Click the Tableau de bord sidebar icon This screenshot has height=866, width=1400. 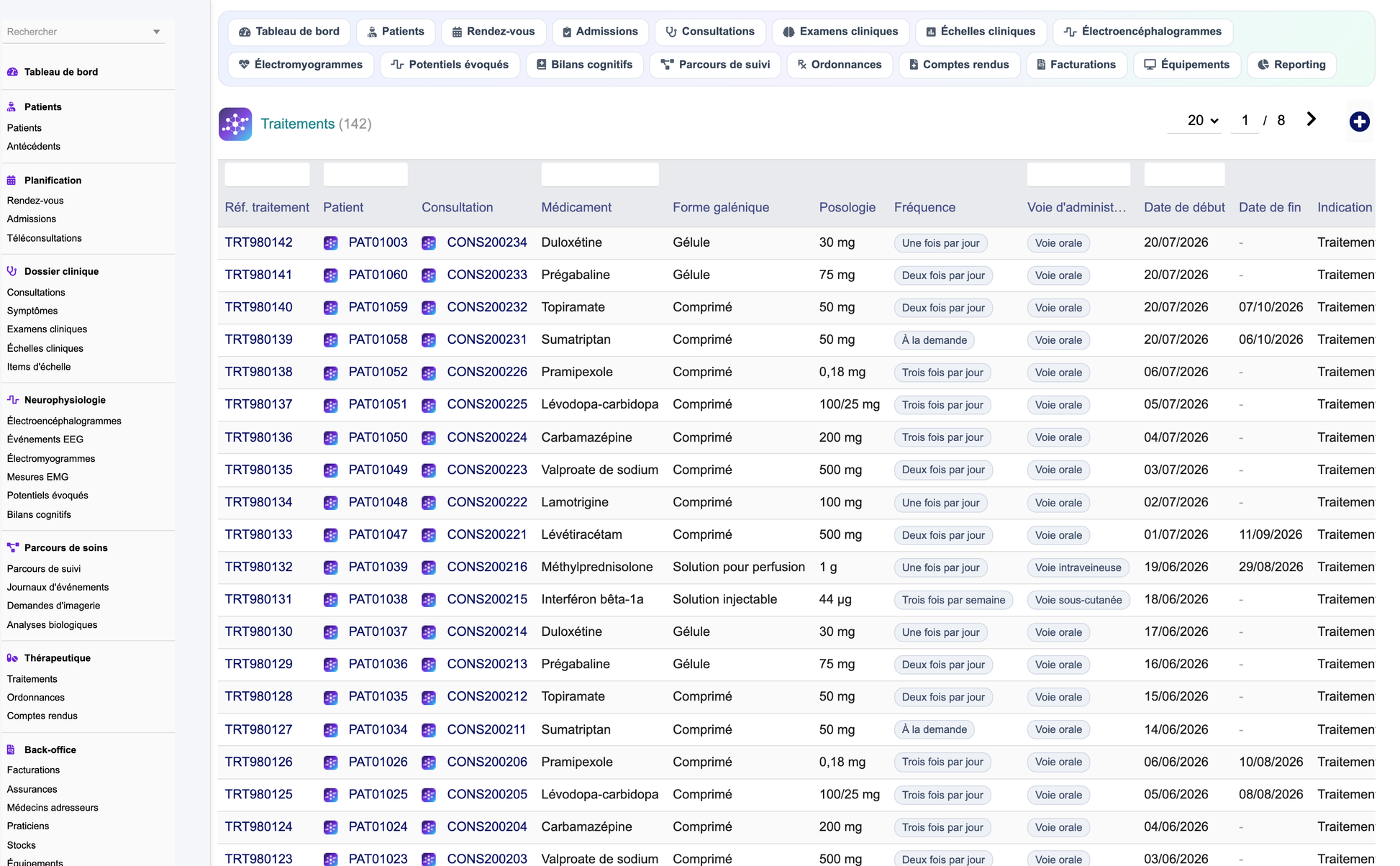click(x=12, y=72)
